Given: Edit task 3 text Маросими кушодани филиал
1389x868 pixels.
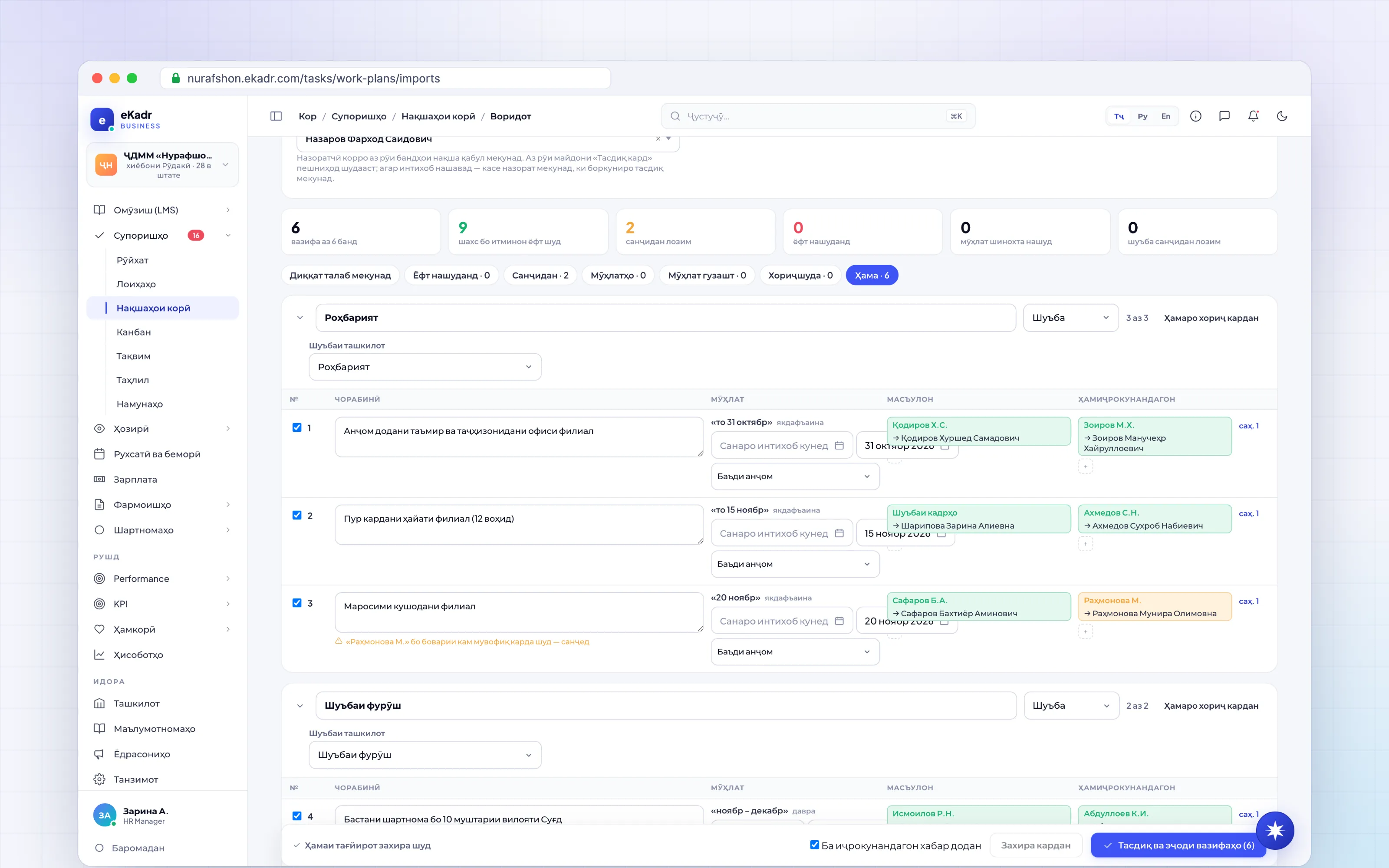Looking at the screenshot, I should pyautogui.click(x=519, y=612).
